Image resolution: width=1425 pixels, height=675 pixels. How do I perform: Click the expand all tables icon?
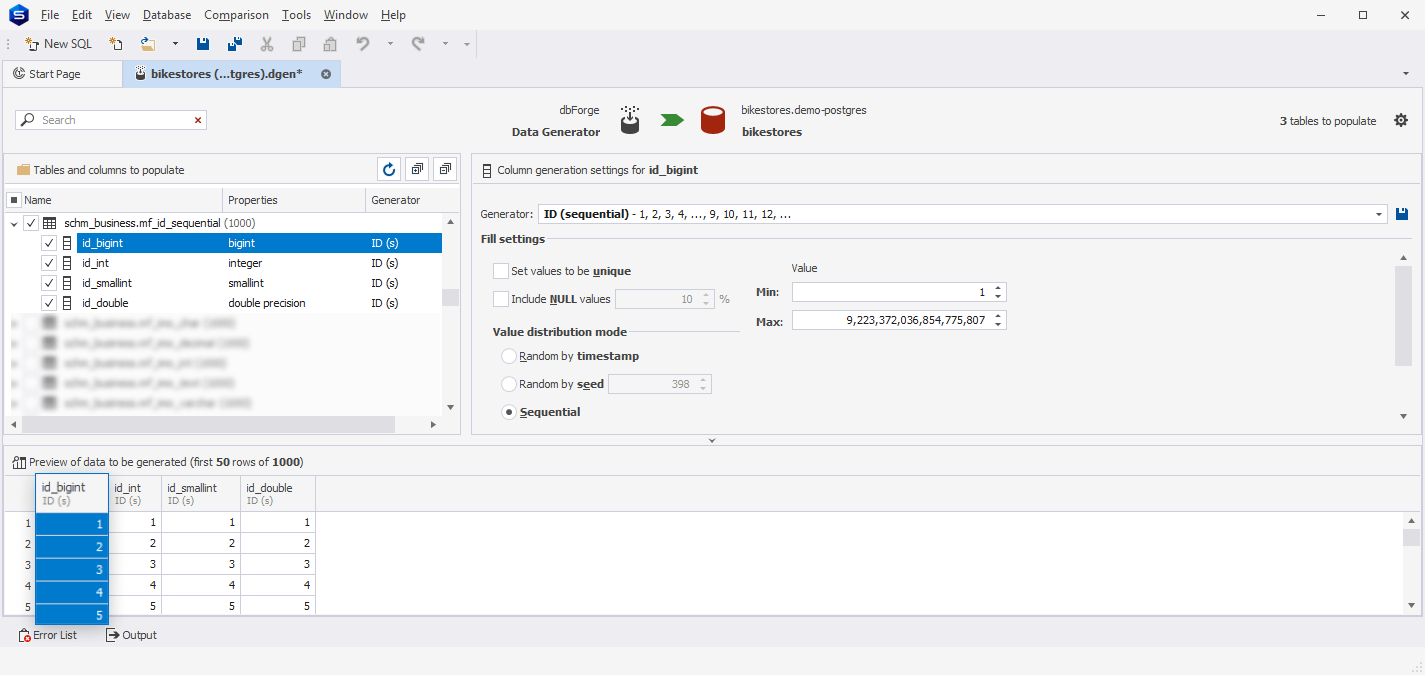pyautogui.click(x=418, y=170)
